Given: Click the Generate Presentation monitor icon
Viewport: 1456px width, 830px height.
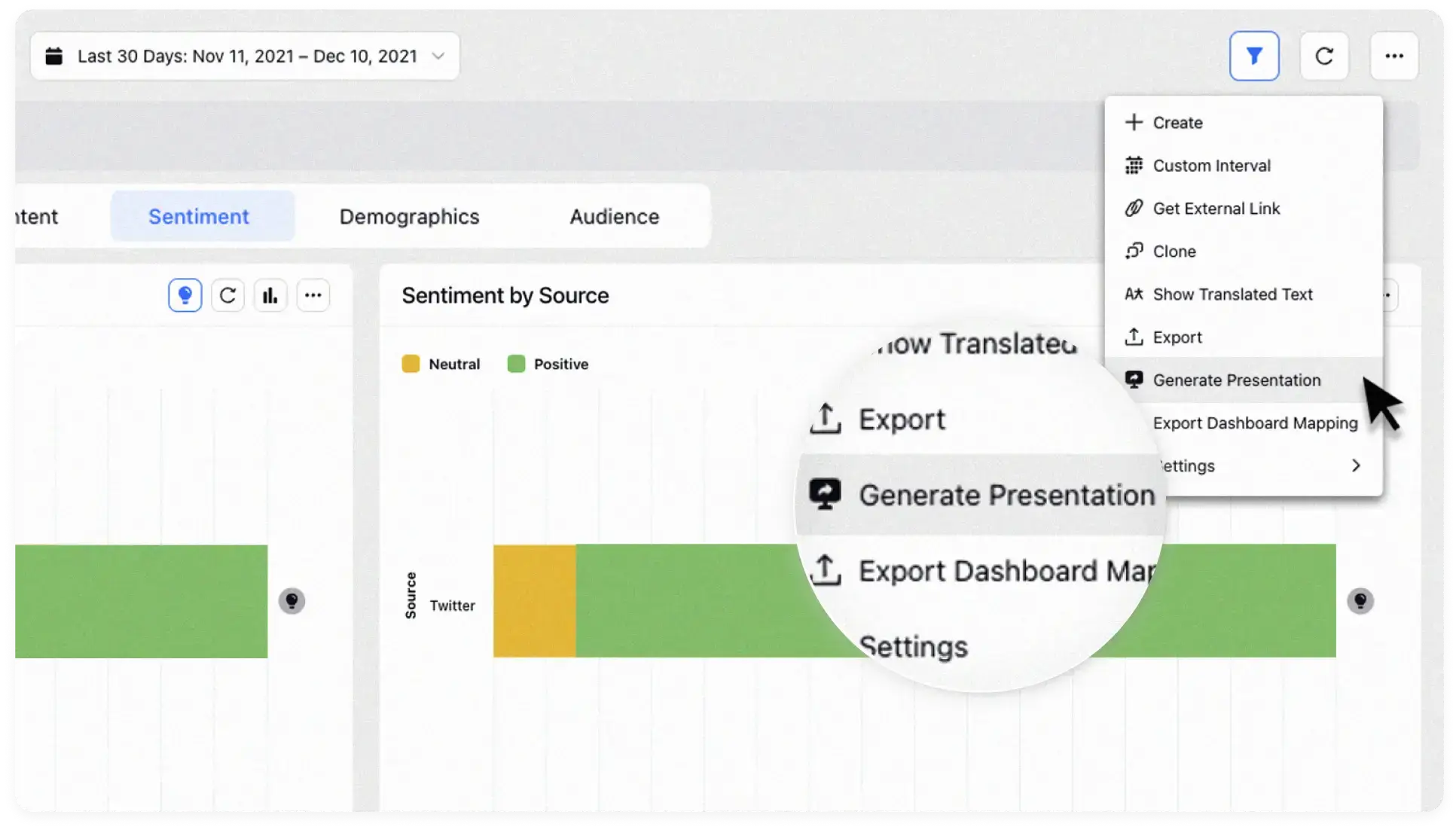Looking at the screenshot, I should coord(1134,380).
